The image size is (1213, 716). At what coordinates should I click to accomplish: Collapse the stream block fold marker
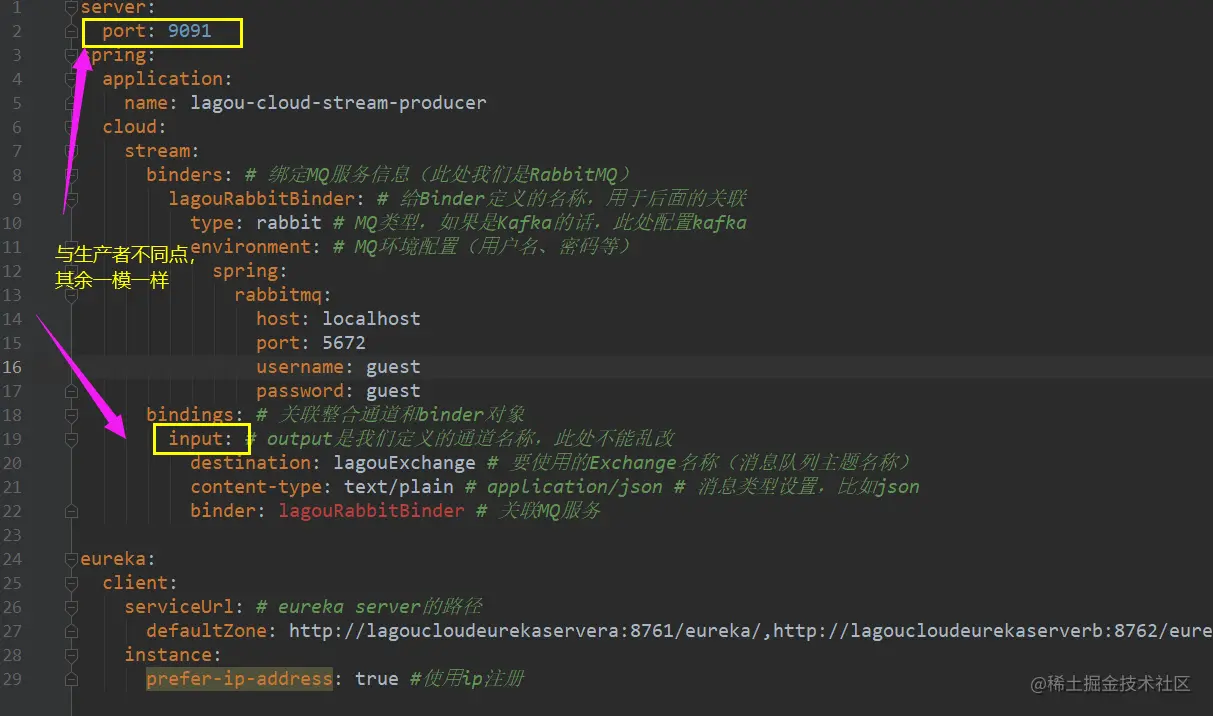tap(70, 151)
